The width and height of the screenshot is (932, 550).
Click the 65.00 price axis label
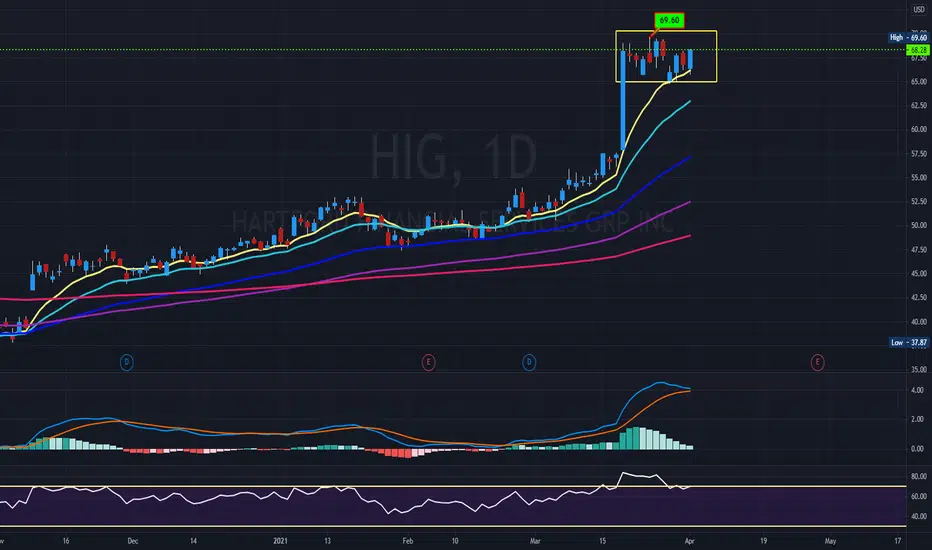tap(918, 81)
